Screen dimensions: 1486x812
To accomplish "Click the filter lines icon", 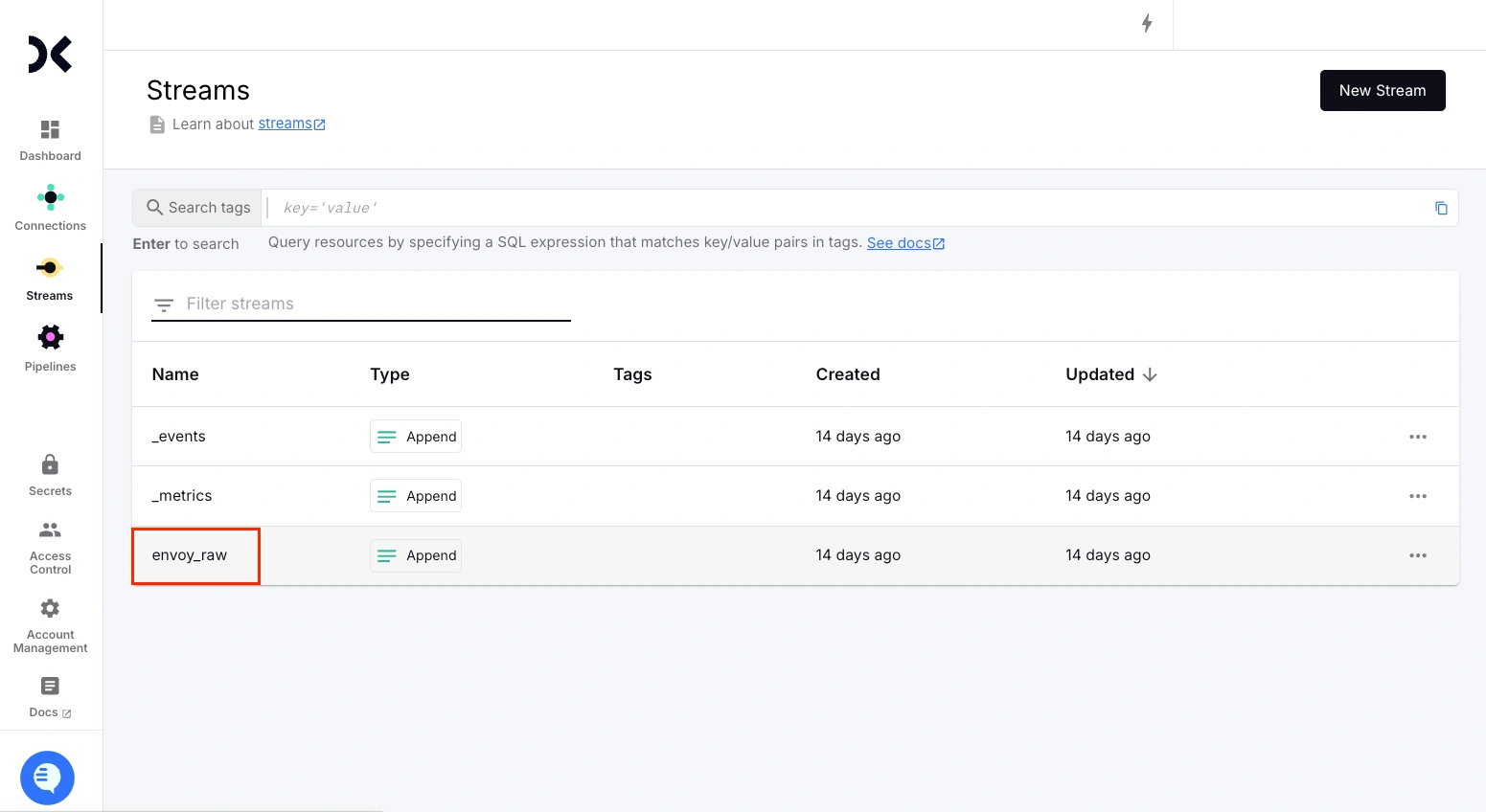I will click(x=164, y=304).
